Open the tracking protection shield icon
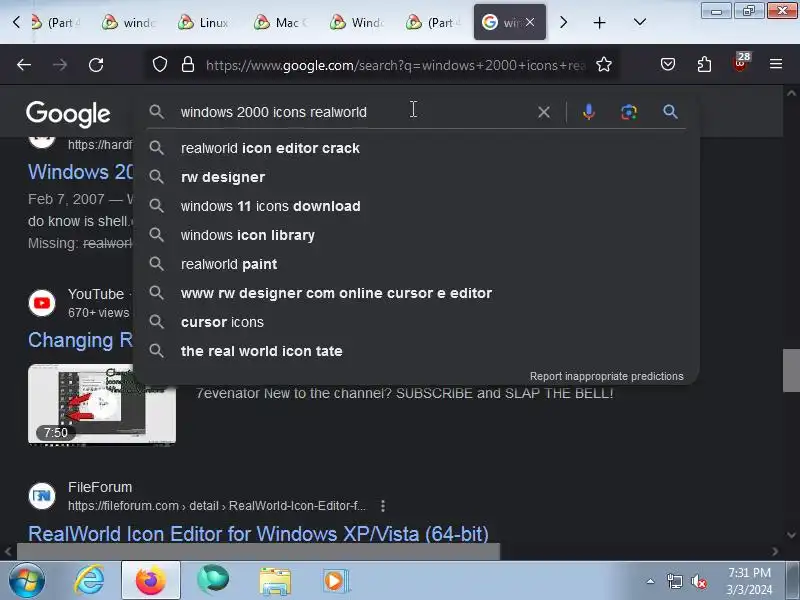This screenshot has height=600, width=800. click(160, 65)
